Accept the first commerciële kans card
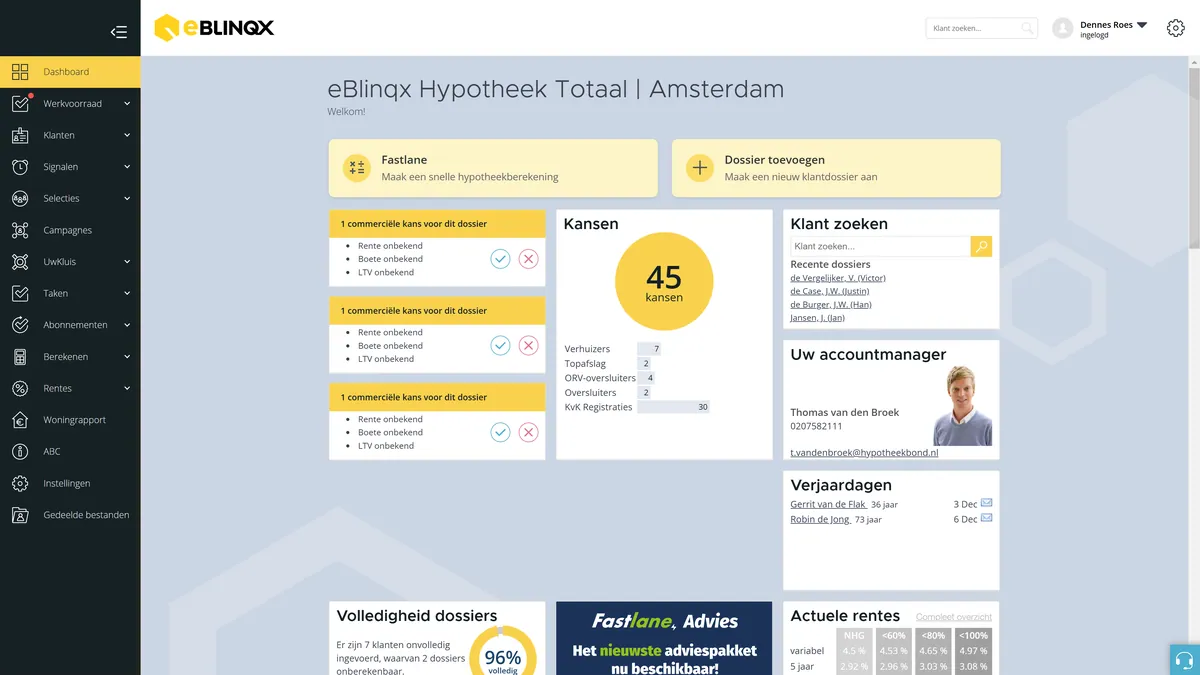 (500, 259)
